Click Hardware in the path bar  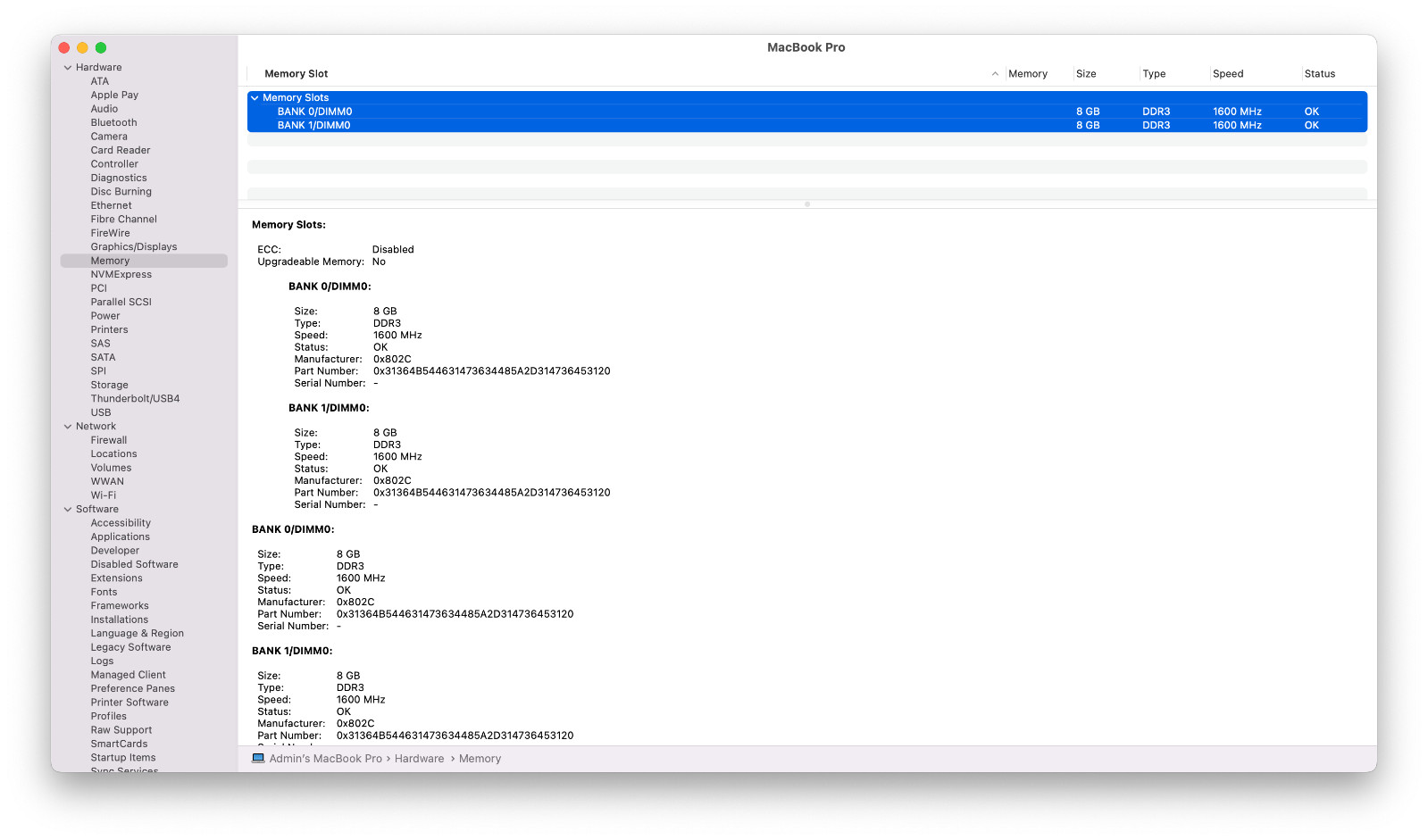click(420, 759)
